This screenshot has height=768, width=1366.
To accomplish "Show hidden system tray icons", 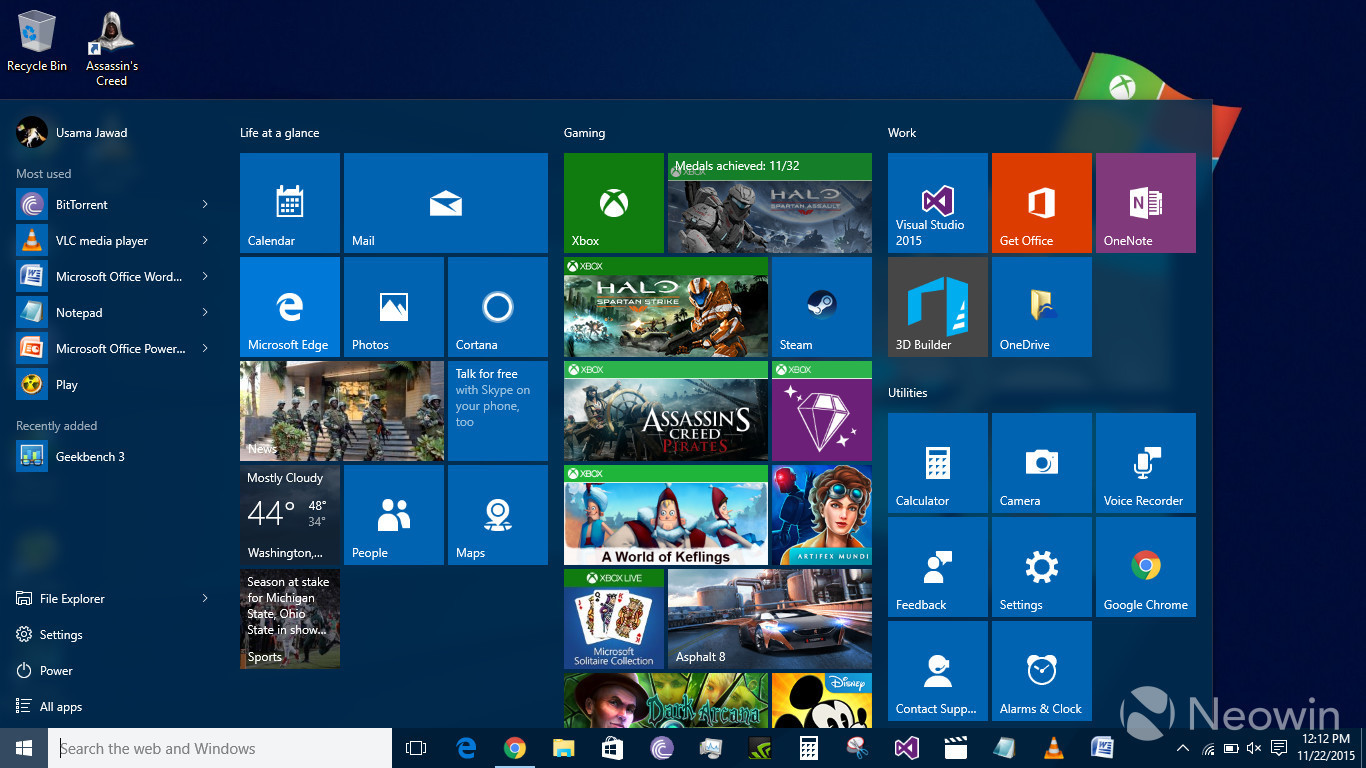I will click(1183, 748).
